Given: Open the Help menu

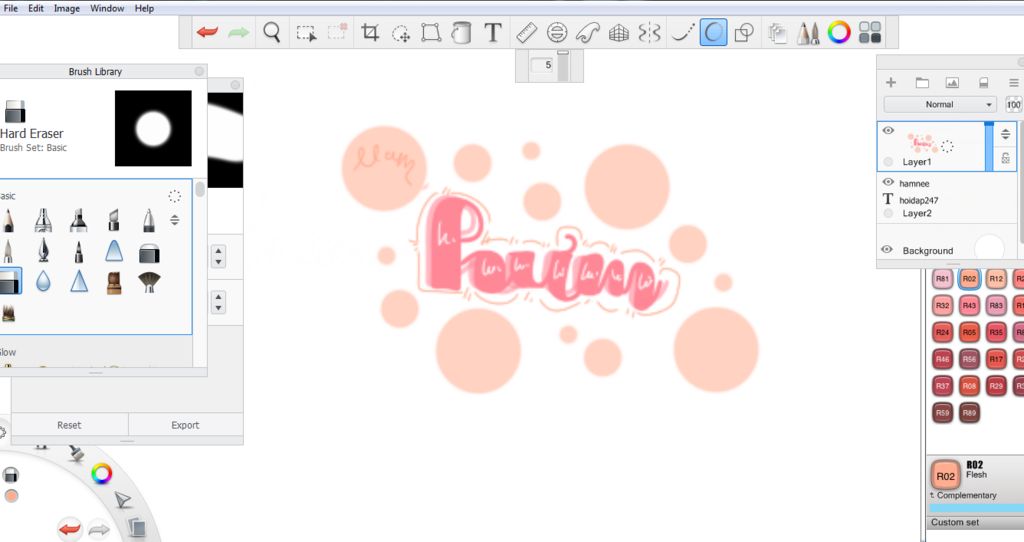Looking at the screenshot, I should 144,8.
